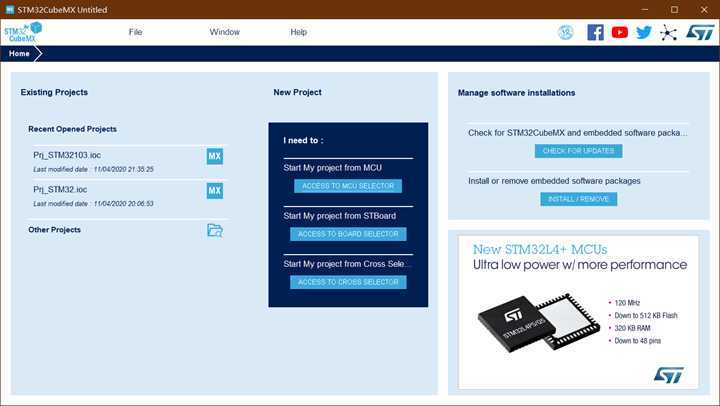Click the Manage software installations heading
Image resolution: width=720 pixels, height=406 pixels.
point(517,93)
